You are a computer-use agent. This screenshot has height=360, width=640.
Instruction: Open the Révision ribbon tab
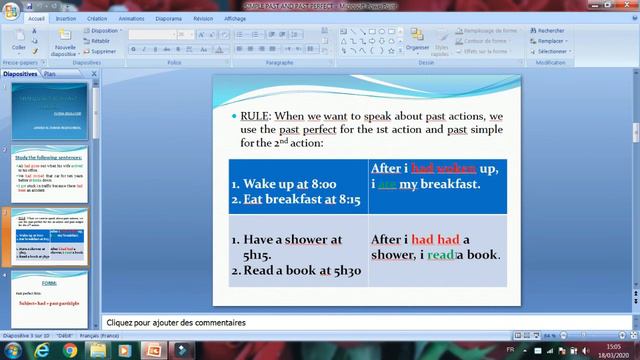coord(203,19)
